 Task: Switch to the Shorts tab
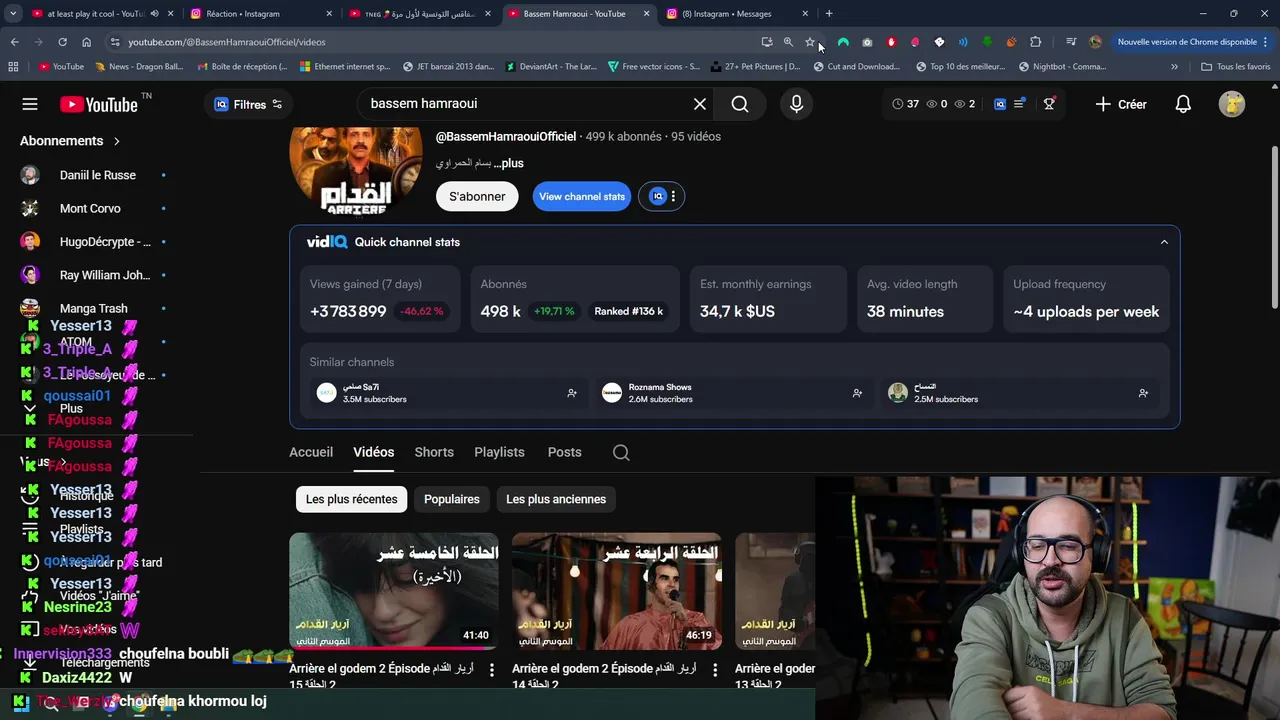click(x=434, y=452)
